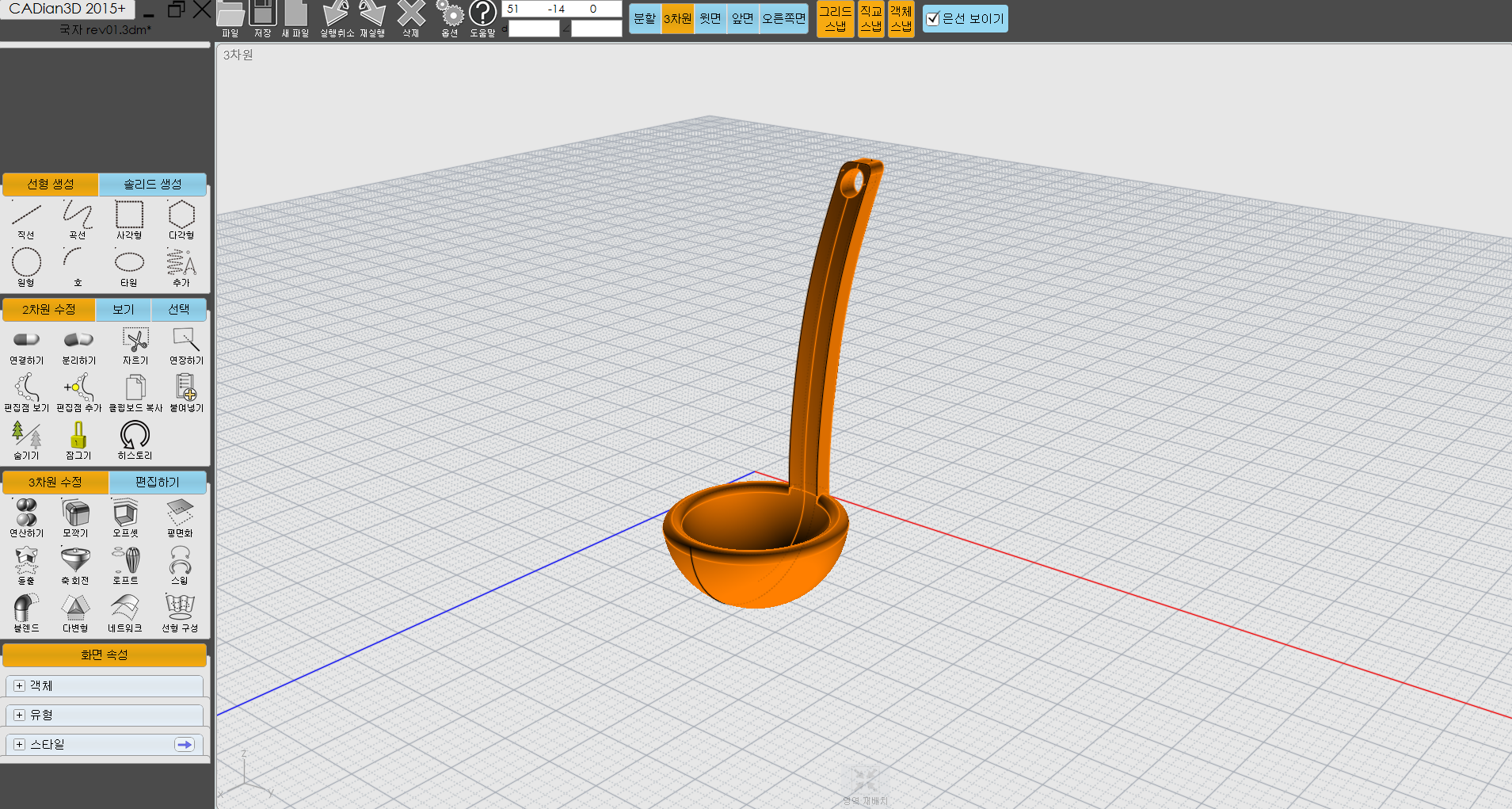Switch to 앞면 (Front) view
1512x809 pixels.
[x=743, y=18]
